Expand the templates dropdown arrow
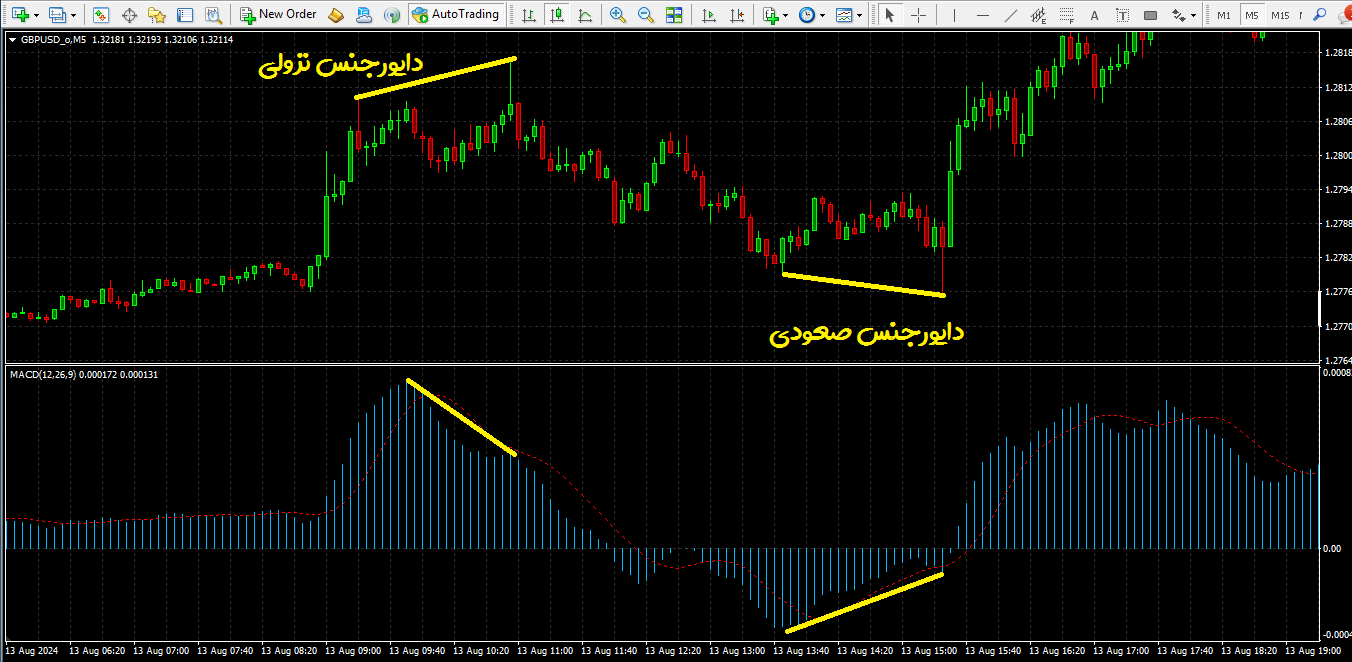The height and width of the screenshot is (662, 1352). click(859, 15)
